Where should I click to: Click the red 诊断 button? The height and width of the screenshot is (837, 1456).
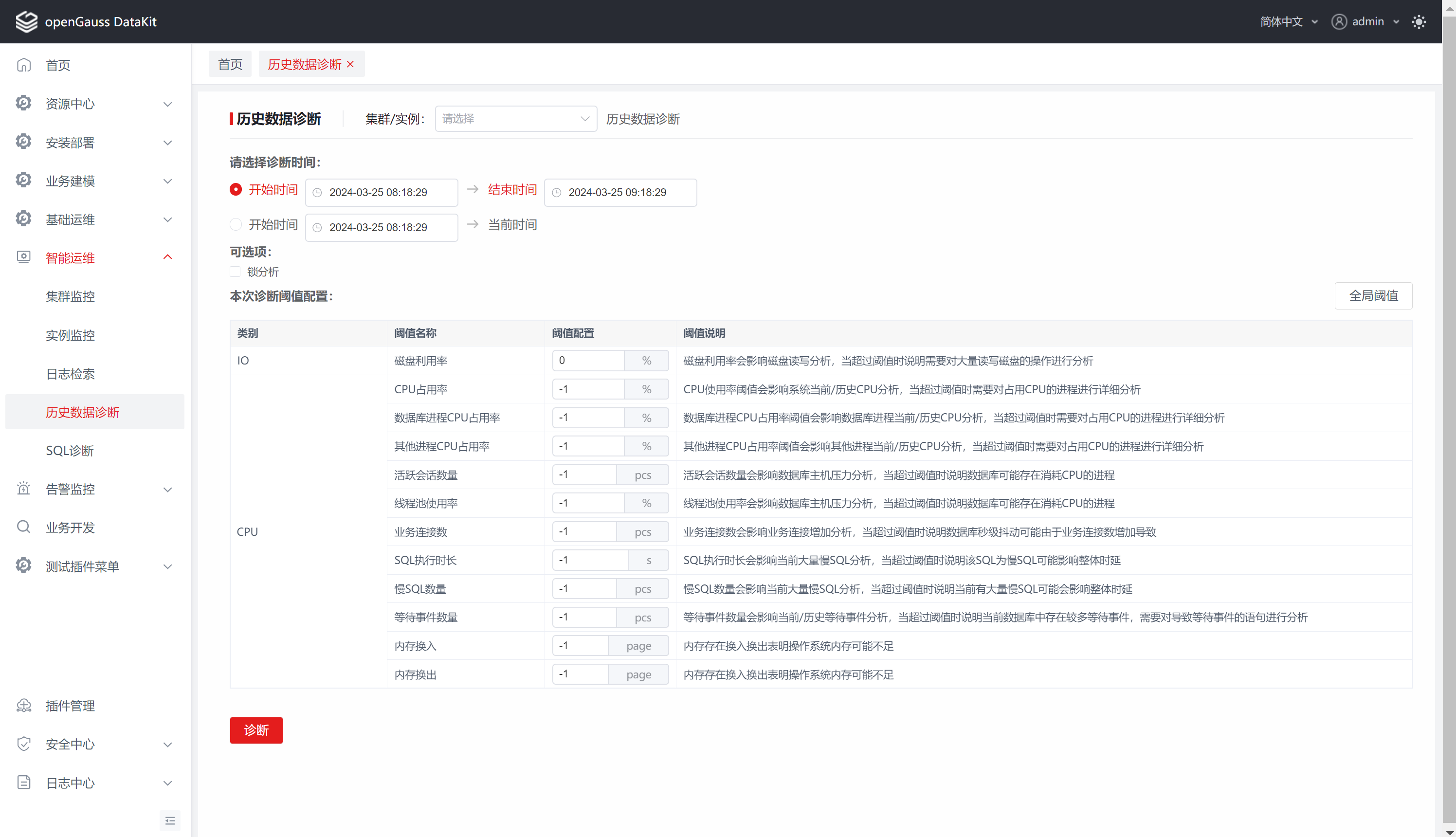pos(256,730)
